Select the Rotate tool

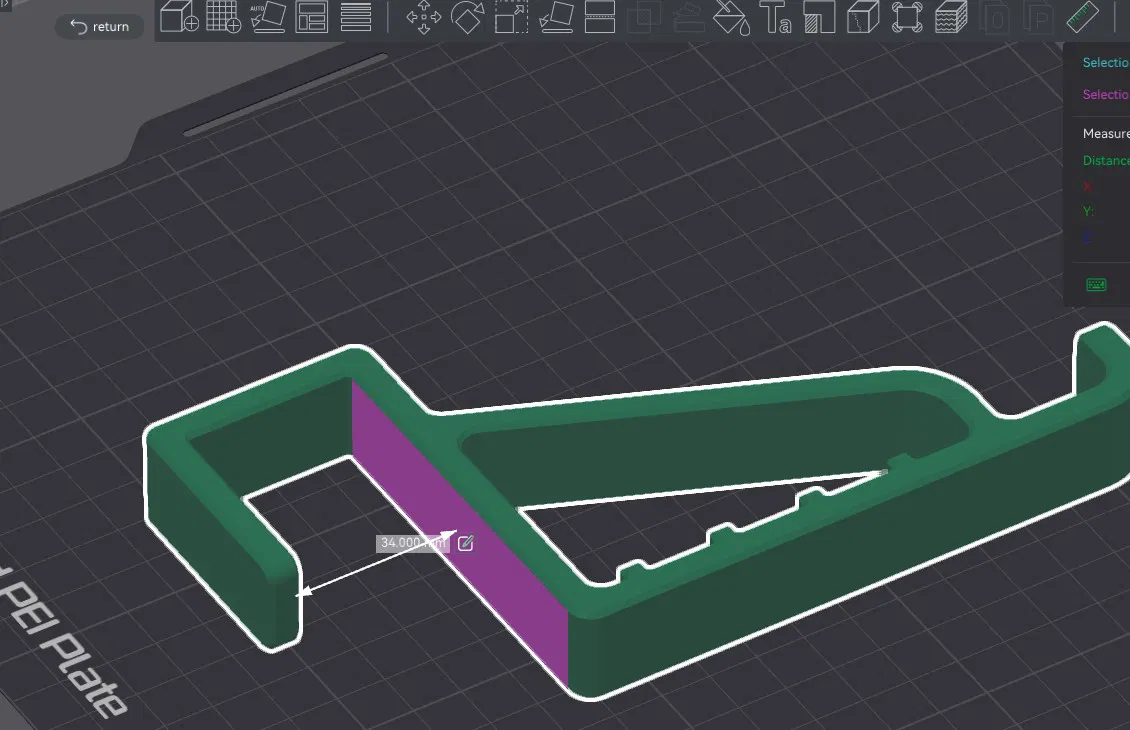pos(468,17)
